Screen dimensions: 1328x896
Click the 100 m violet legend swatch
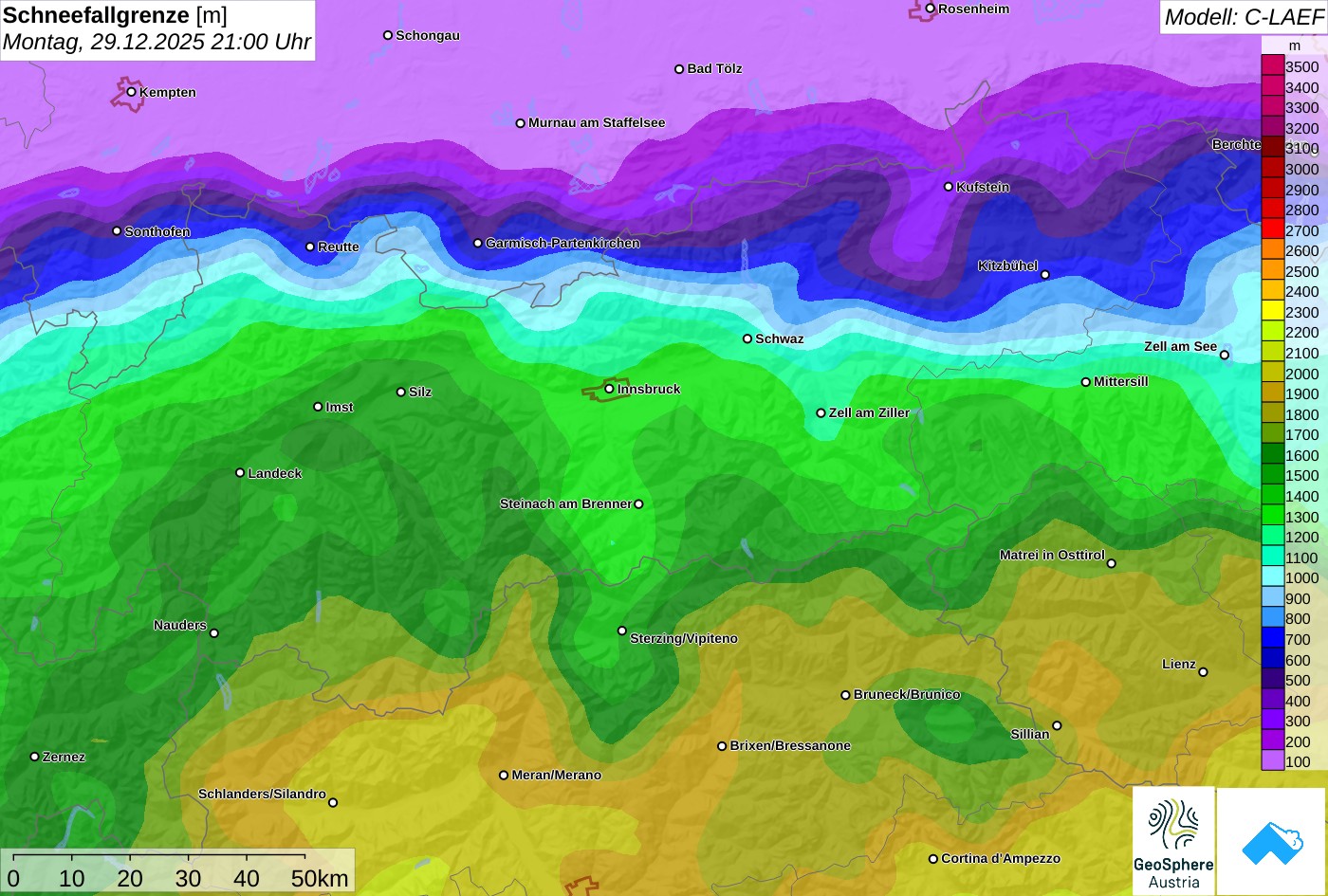tap(1272, 760)
